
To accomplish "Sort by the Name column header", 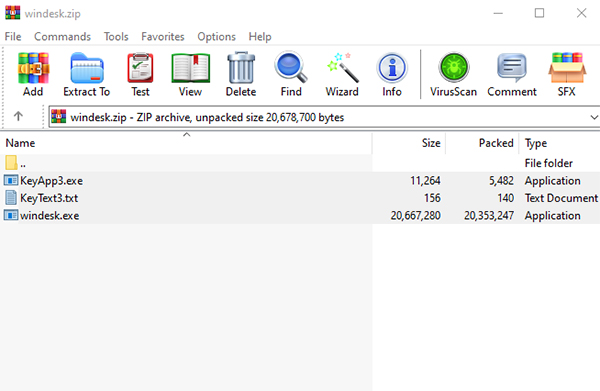I will [186, 143].
